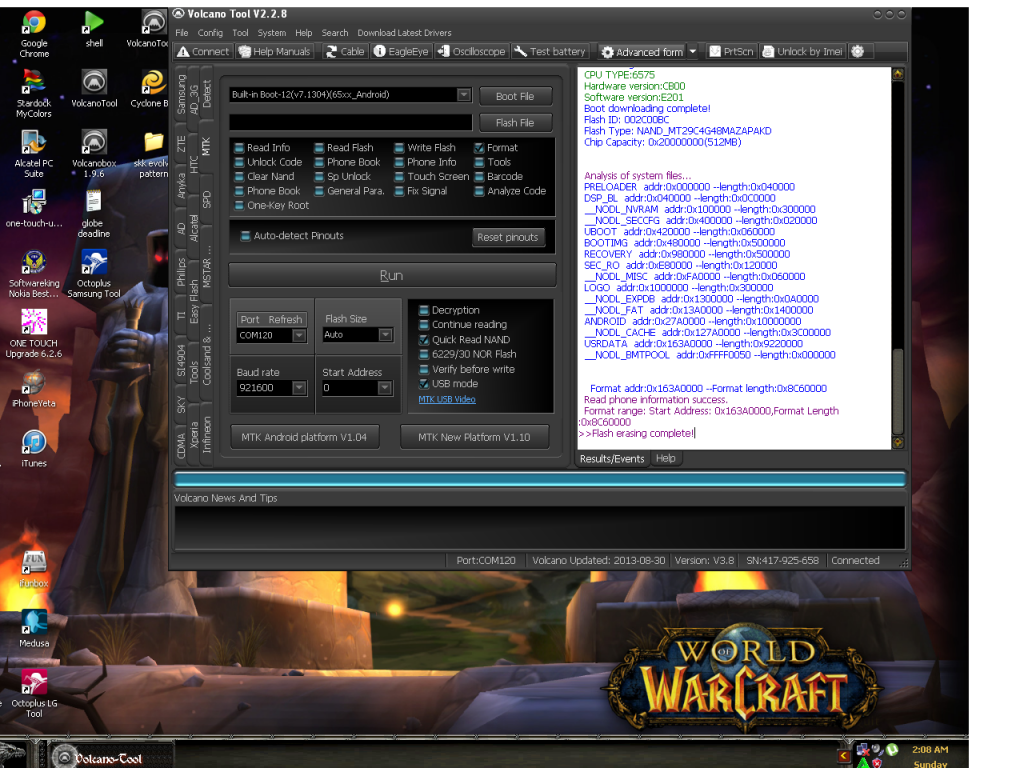The image size is (1024, 768).
Task: Select the Samsung vertical tab
Action: [181, 94]
